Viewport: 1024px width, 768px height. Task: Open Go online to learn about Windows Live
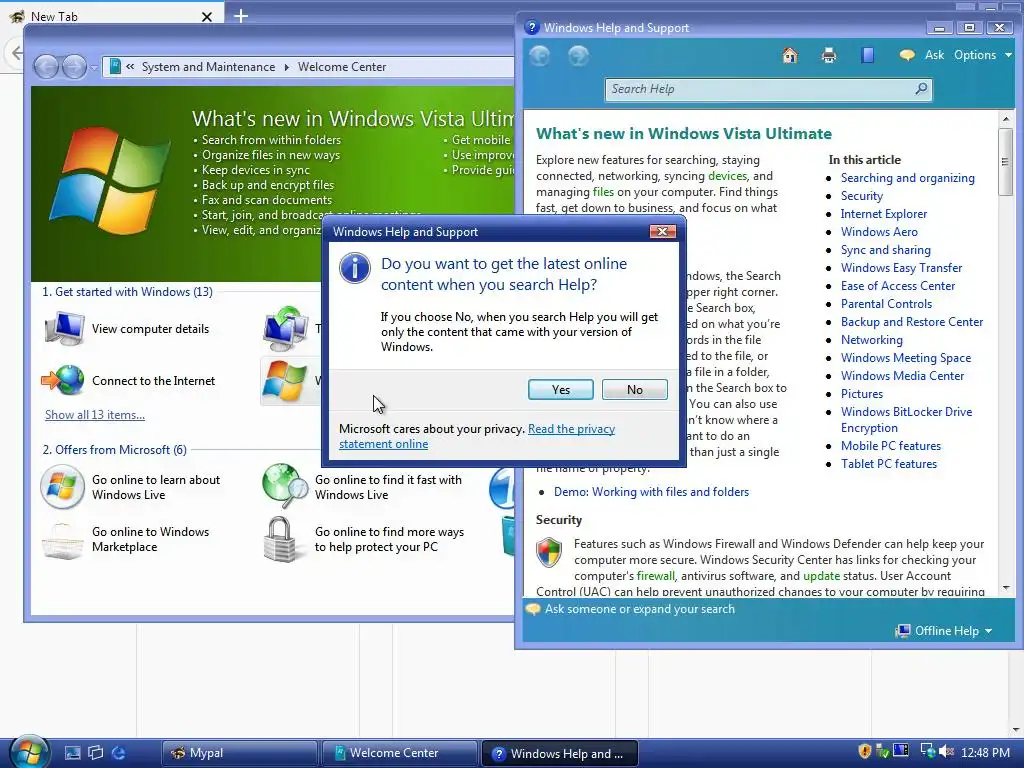click(131, 487)
